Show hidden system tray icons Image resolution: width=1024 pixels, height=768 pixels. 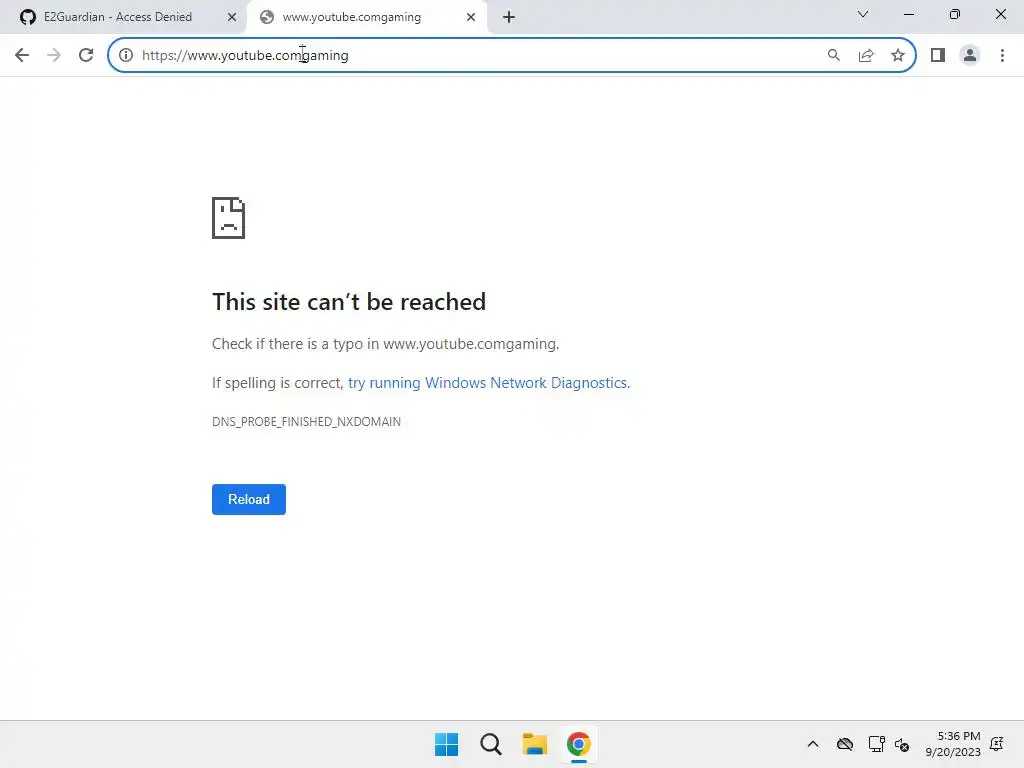(x=812, y=744)
